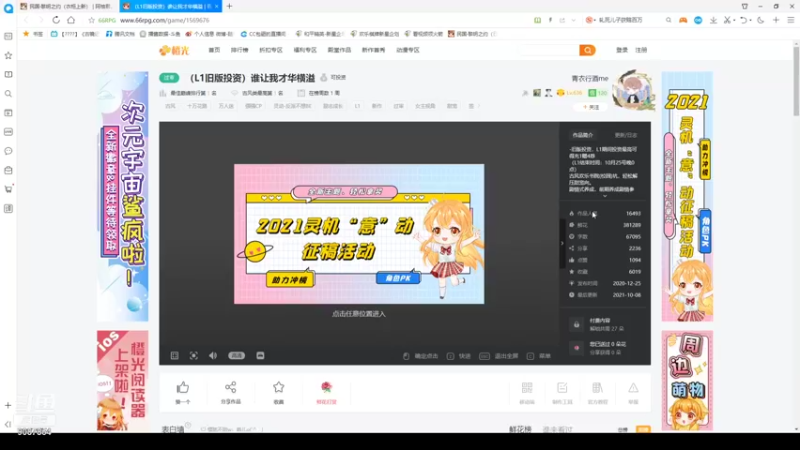Viewport: 800px width, 450px height.
Task: Click the orange site search button
Action: 587,50
